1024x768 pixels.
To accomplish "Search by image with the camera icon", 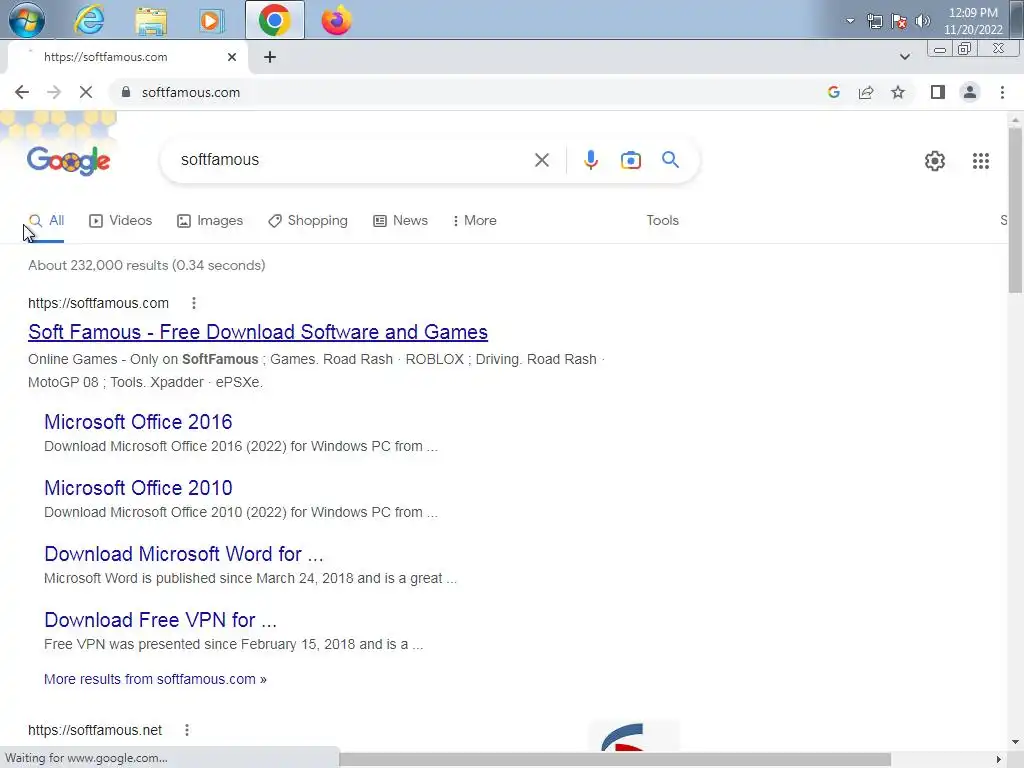I will pos(630,160).
